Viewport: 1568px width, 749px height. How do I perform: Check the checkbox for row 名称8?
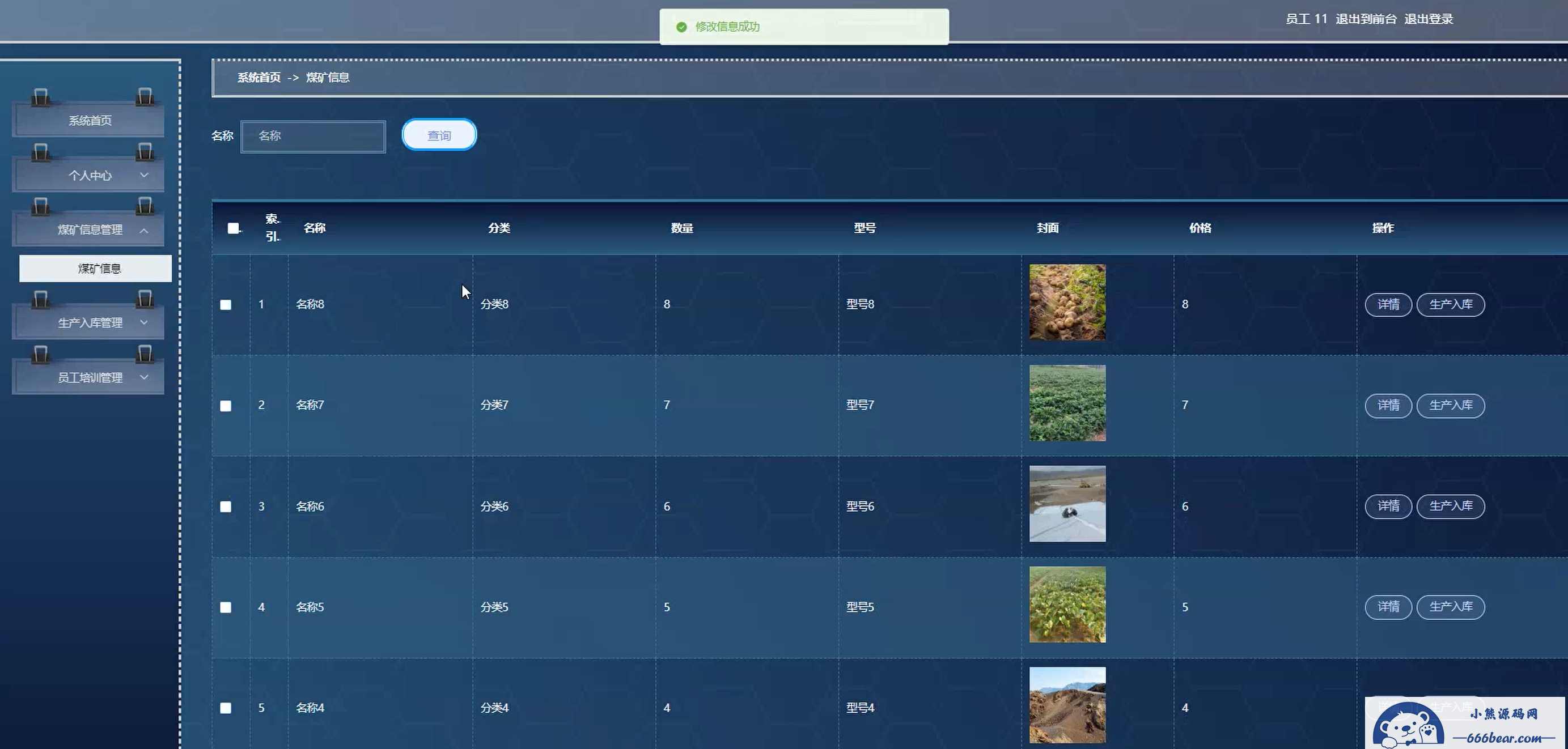pyautogui.click(x=226, y=305)
